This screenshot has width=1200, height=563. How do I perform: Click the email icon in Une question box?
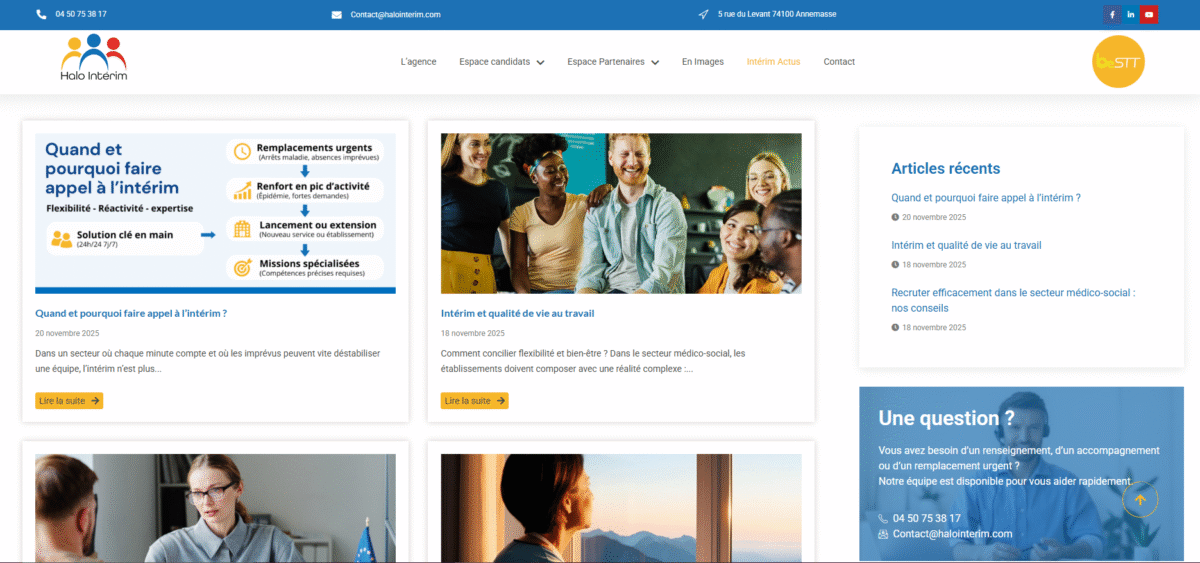pos(883,534)
